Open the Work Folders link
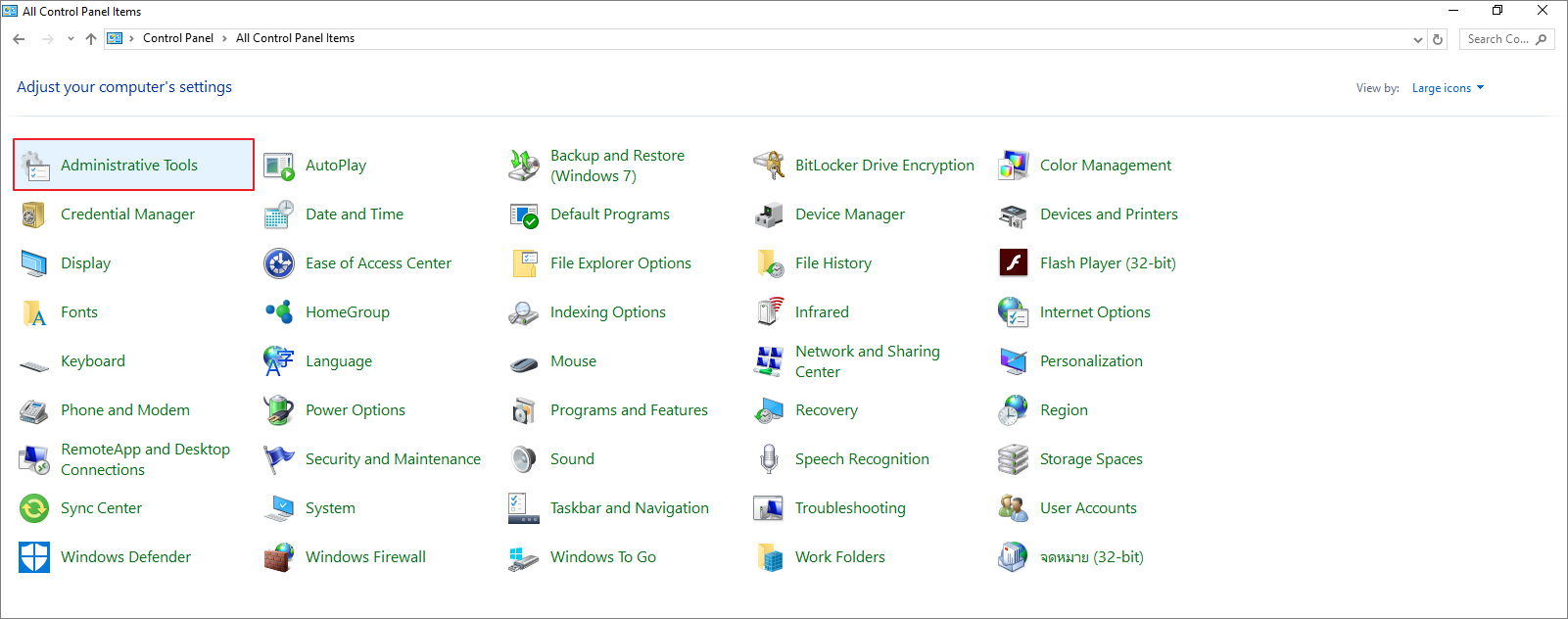The image size is (1568, 619). (840, 557)
